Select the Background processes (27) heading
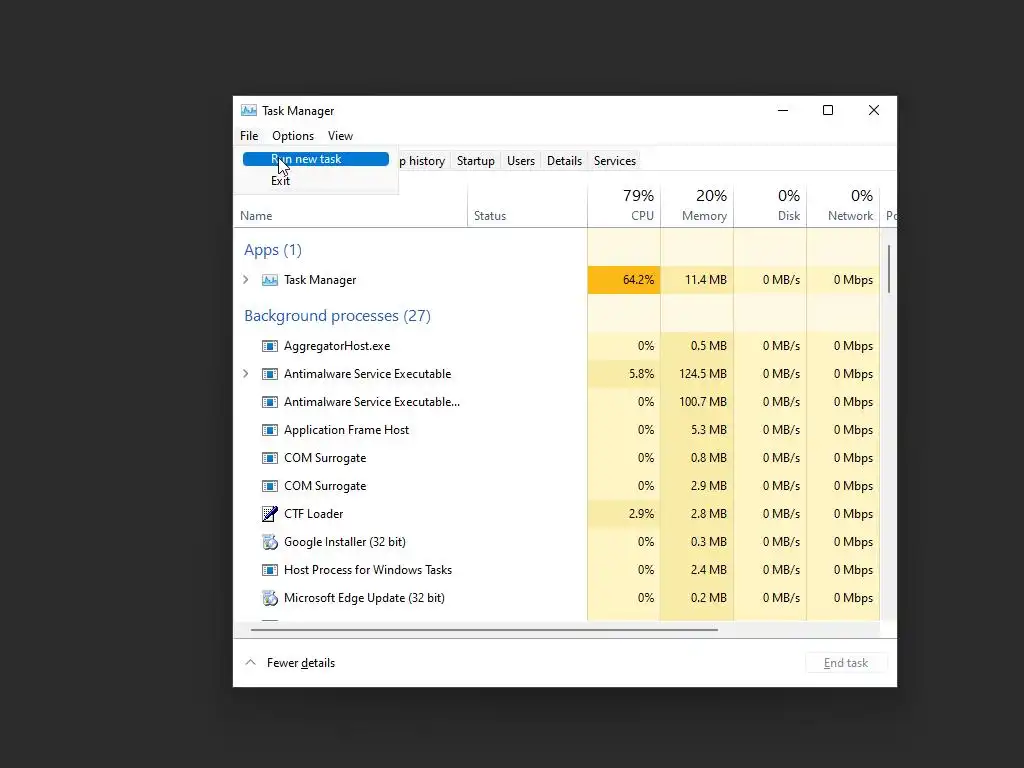Screen dimensions: 1024x768 pos(337,316)
